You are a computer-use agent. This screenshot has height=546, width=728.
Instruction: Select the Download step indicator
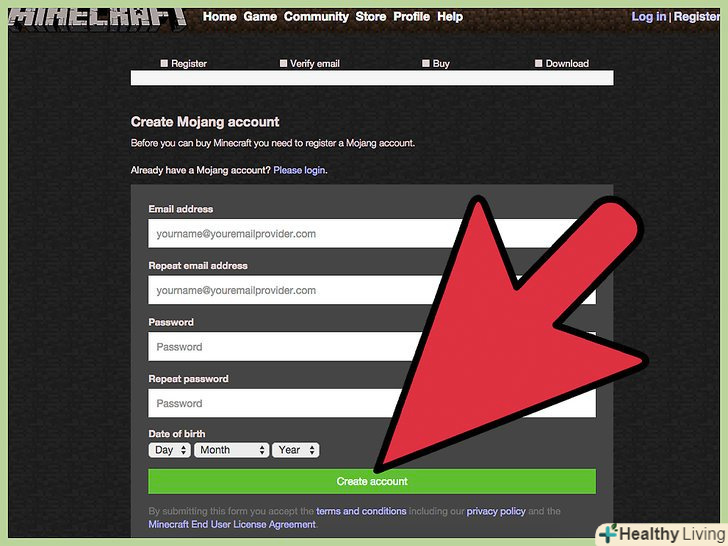[562, 64]
